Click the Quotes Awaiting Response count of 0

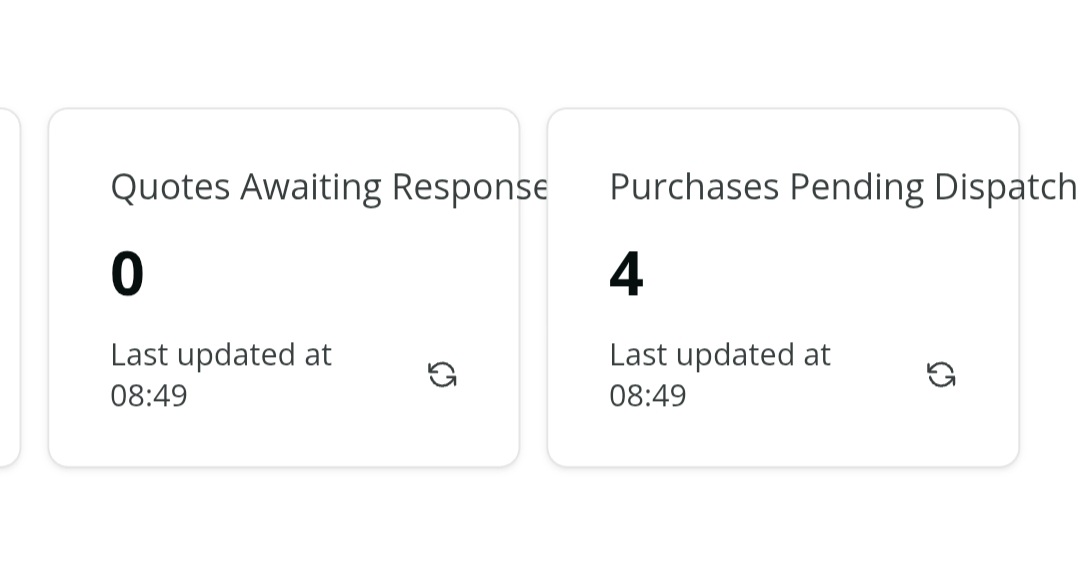click(127, 274)
